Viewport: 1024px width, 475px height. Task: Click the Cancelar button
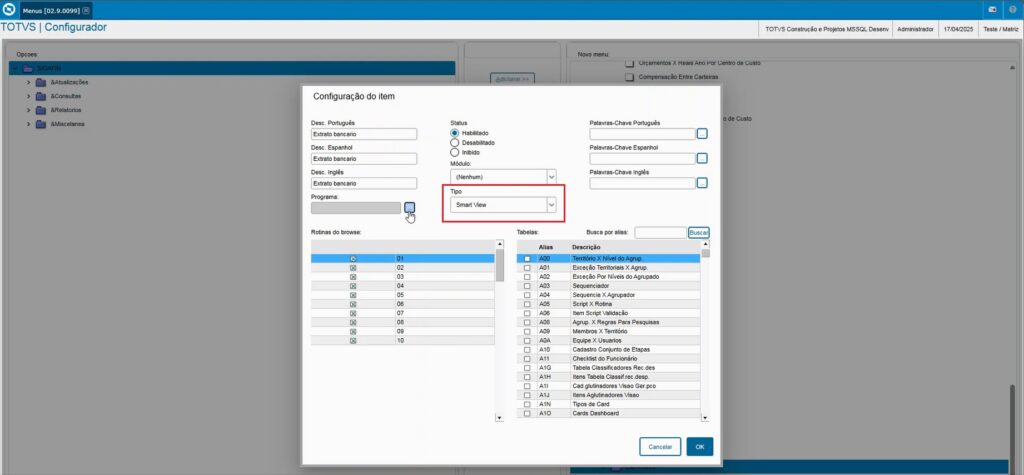tap(660, 447)
